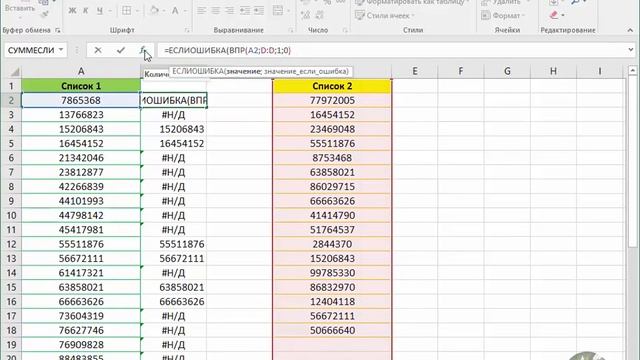The width and height of the screenshot is (640, 360).
Task: Open Clear eraser dropdown arrow
Action: click(x=563, y=15)
